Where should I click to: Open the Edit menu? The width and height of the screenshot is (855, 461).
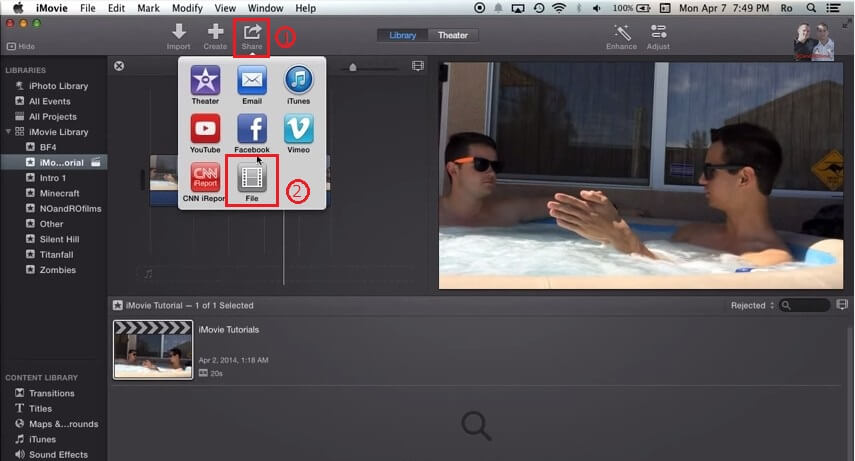(x=116, y=8)
